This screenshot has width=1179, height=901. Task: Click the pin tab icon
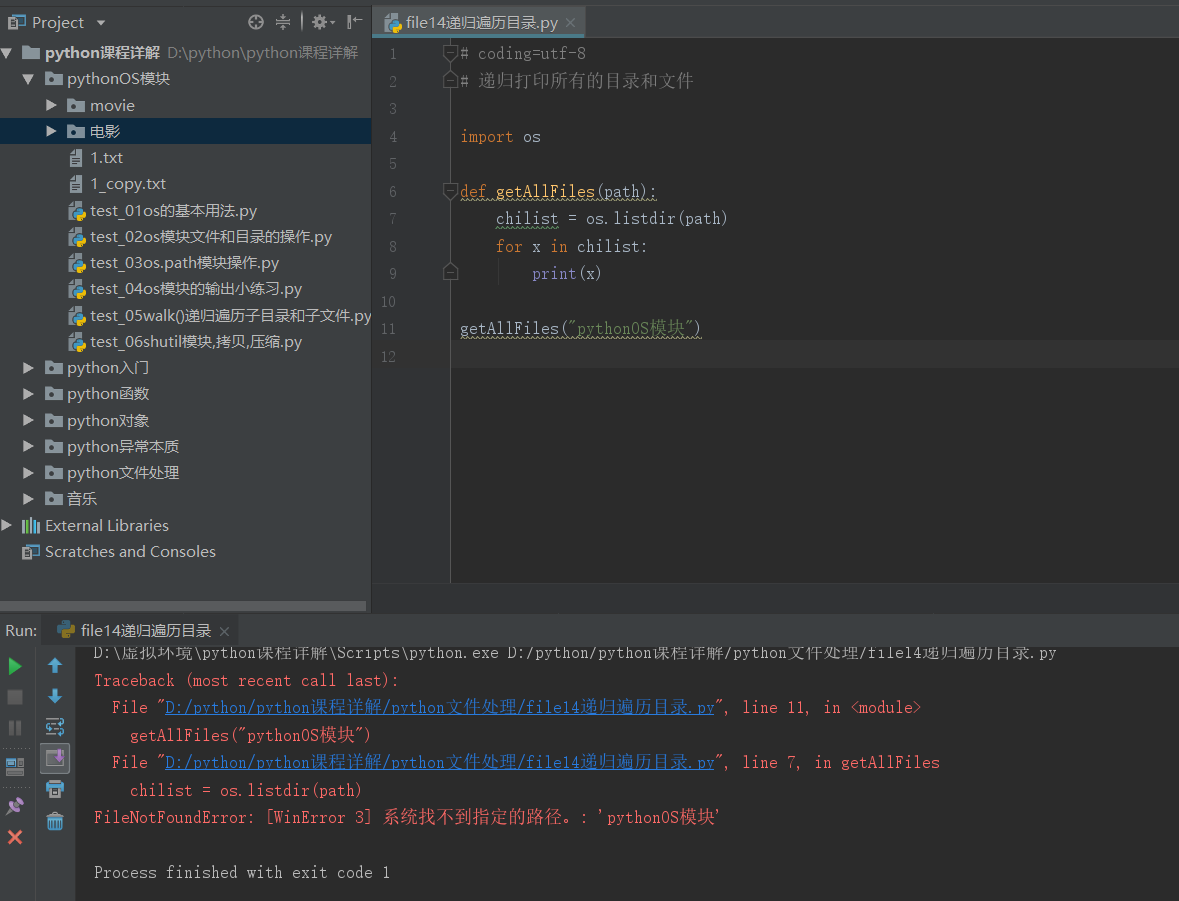(15, 806)
